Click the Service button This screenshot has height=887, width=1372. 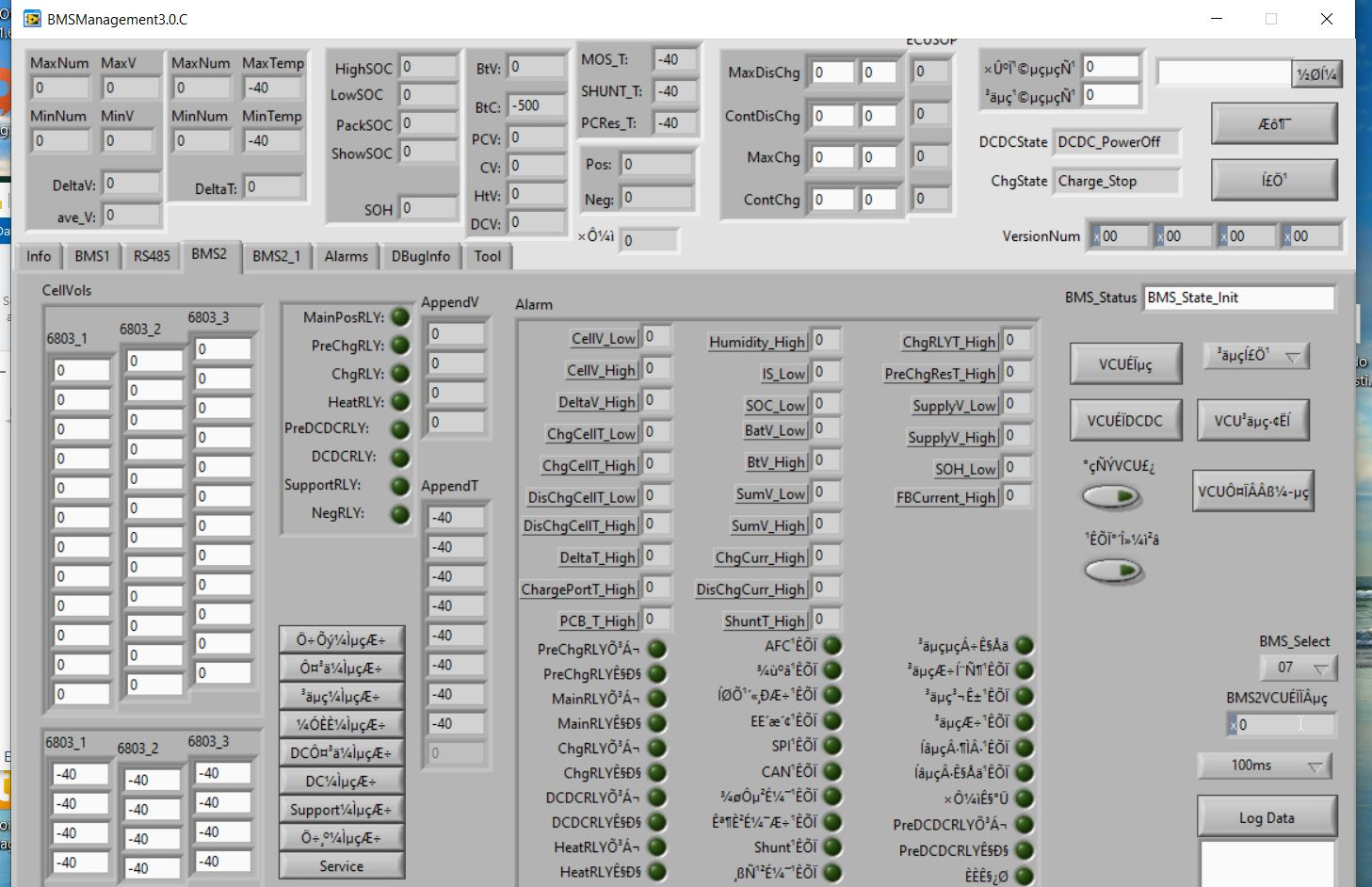(x=341, y=866)
